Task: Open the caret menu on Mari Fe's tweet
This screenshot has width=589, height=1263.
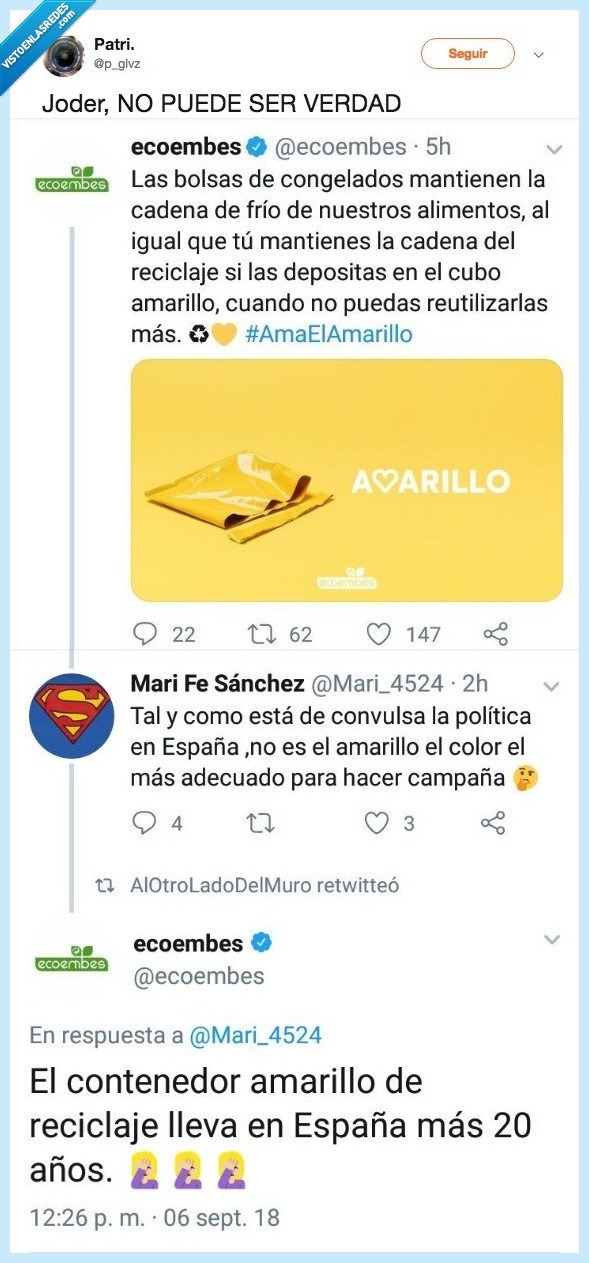Action: tap(552, 688)
